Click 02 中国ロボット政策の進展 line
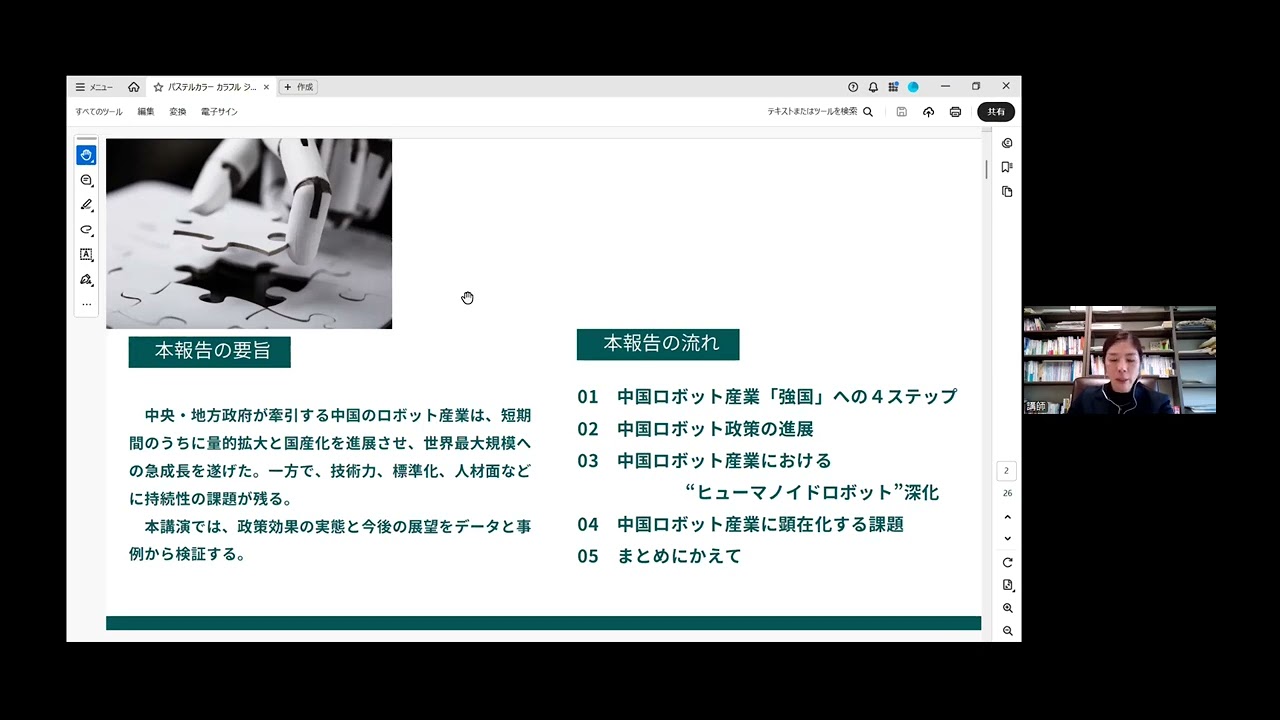 tap(695, 429)
